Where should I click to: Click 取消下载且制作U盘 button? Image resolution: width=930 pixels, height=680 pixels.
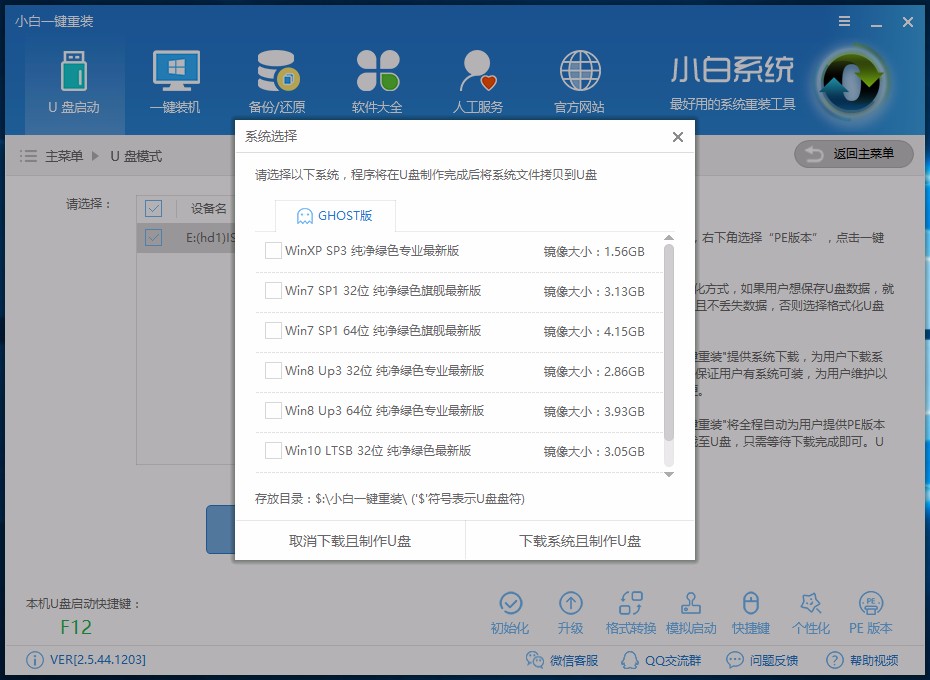tap(349, 539)
